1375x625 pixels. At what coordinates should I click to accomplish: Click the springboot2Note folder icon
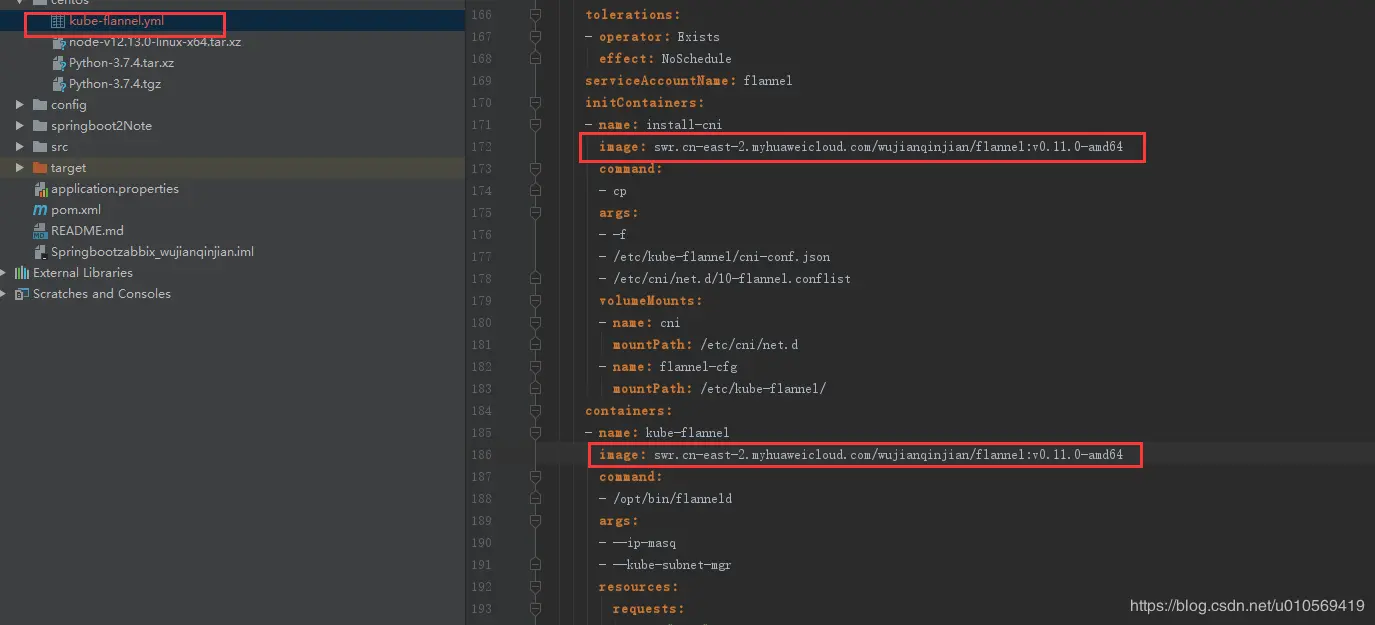tap(40, 126)
